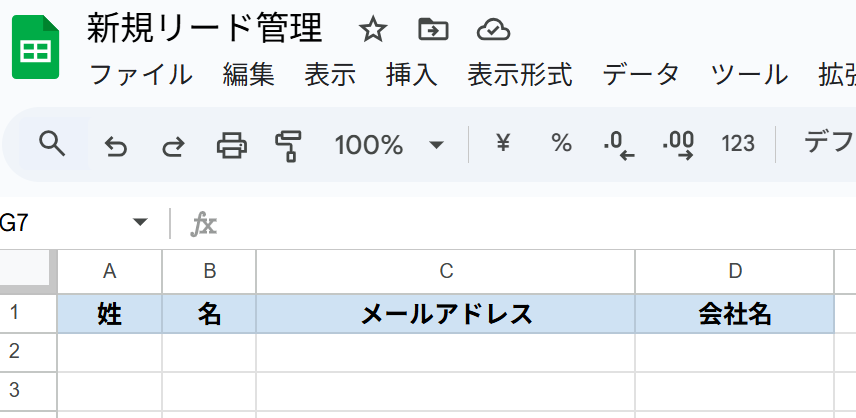The width and height of the screenshot is (856, 418).
Task: Click the move to folder icon
Action: click(x=433, y=29)
